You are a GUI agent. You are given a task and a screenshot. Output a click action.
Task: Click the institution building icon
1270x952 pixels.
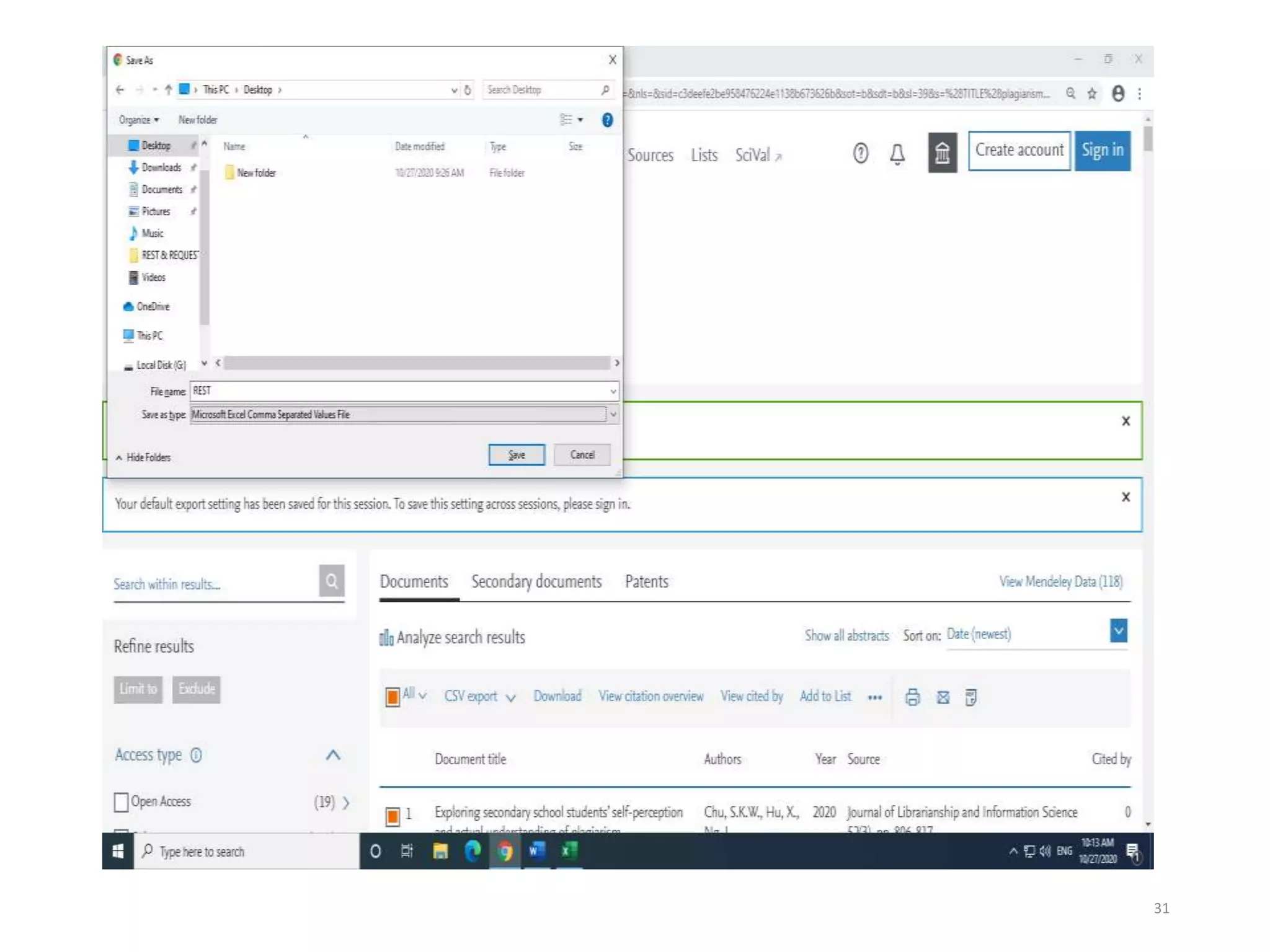tap(941, 152)
